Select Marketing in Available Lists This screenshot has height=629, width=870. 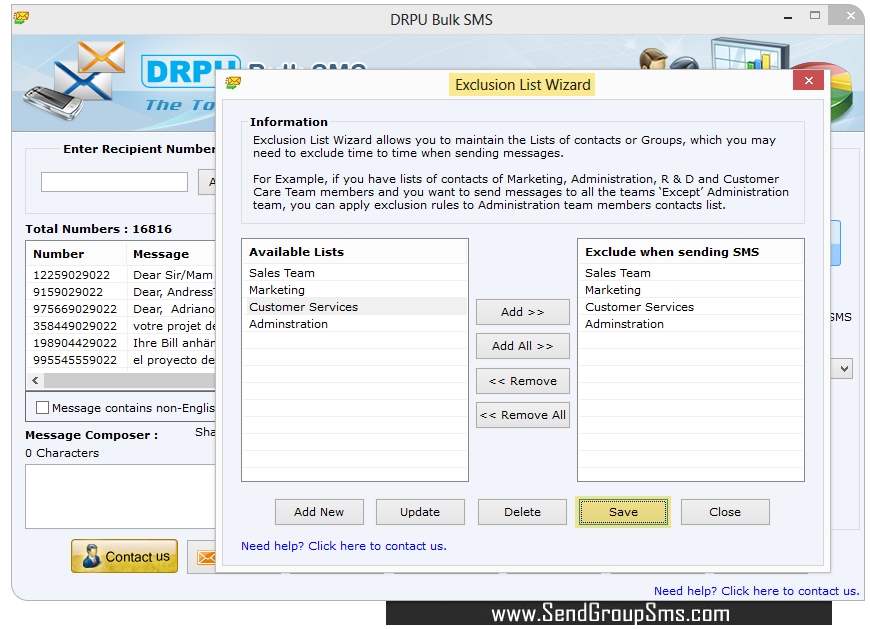tap(355, 290)
